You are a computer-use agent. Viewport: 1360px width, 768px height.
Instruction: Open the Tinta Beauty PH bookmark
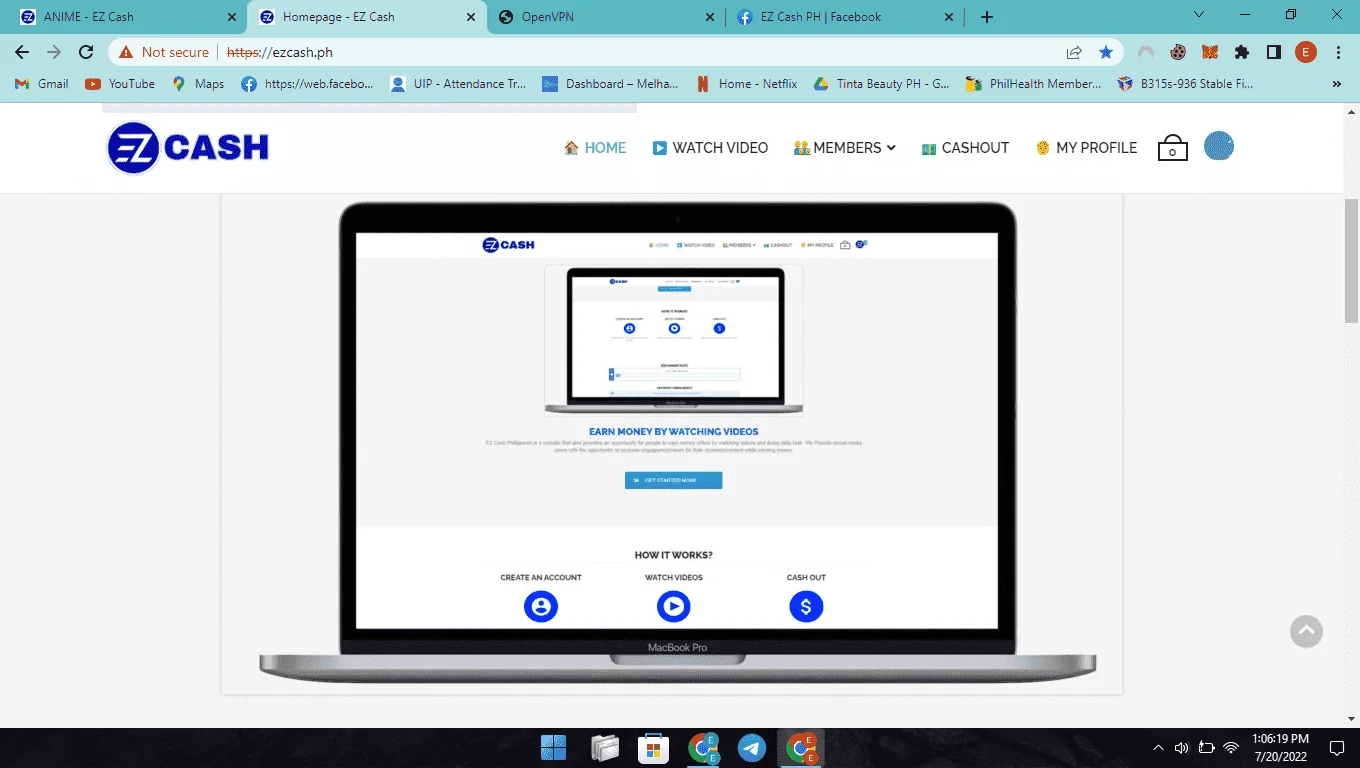point(881,84)
